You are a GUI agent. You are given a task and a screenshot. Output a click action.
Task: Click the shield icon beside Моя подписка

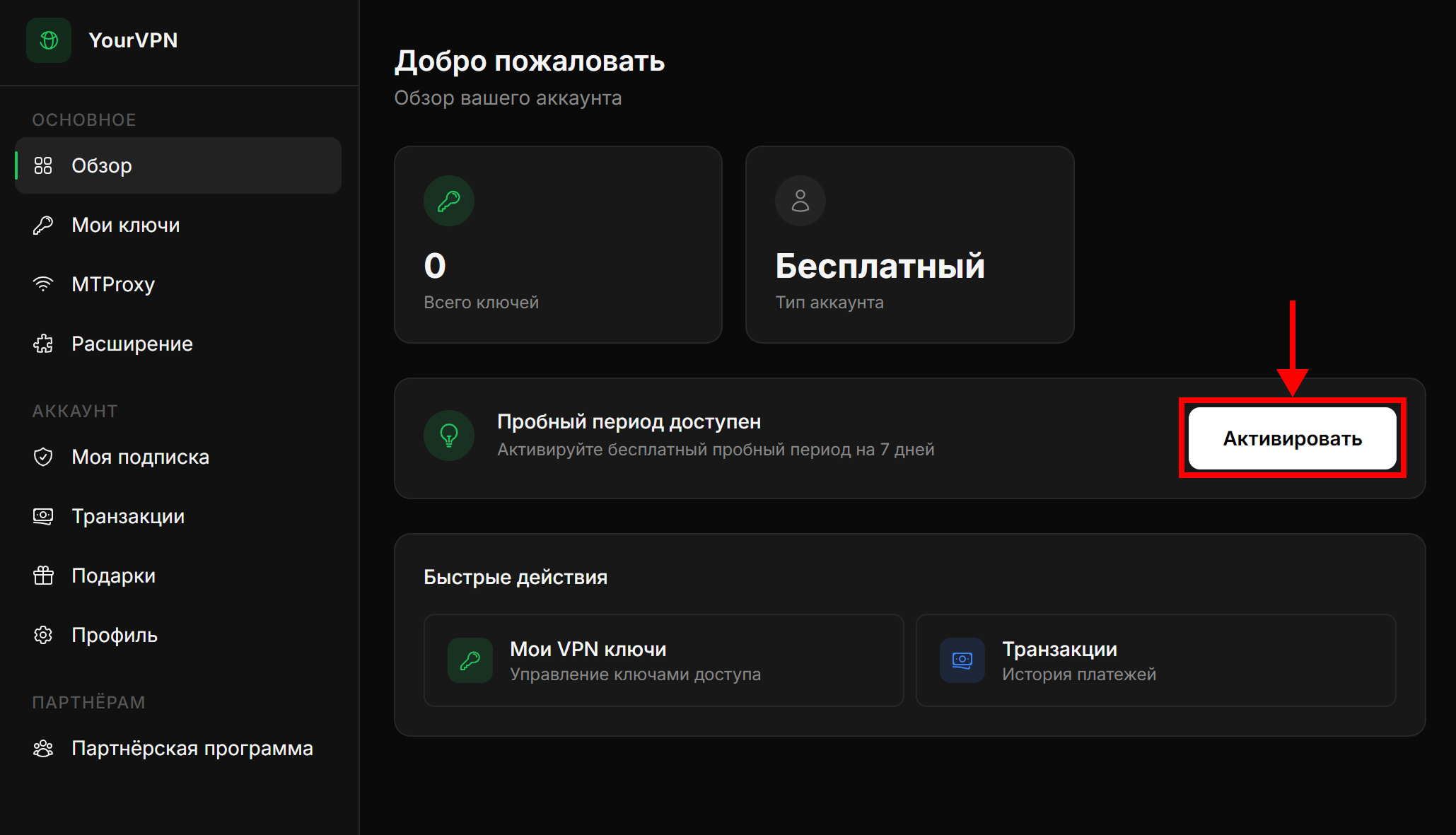pos(43,457)
